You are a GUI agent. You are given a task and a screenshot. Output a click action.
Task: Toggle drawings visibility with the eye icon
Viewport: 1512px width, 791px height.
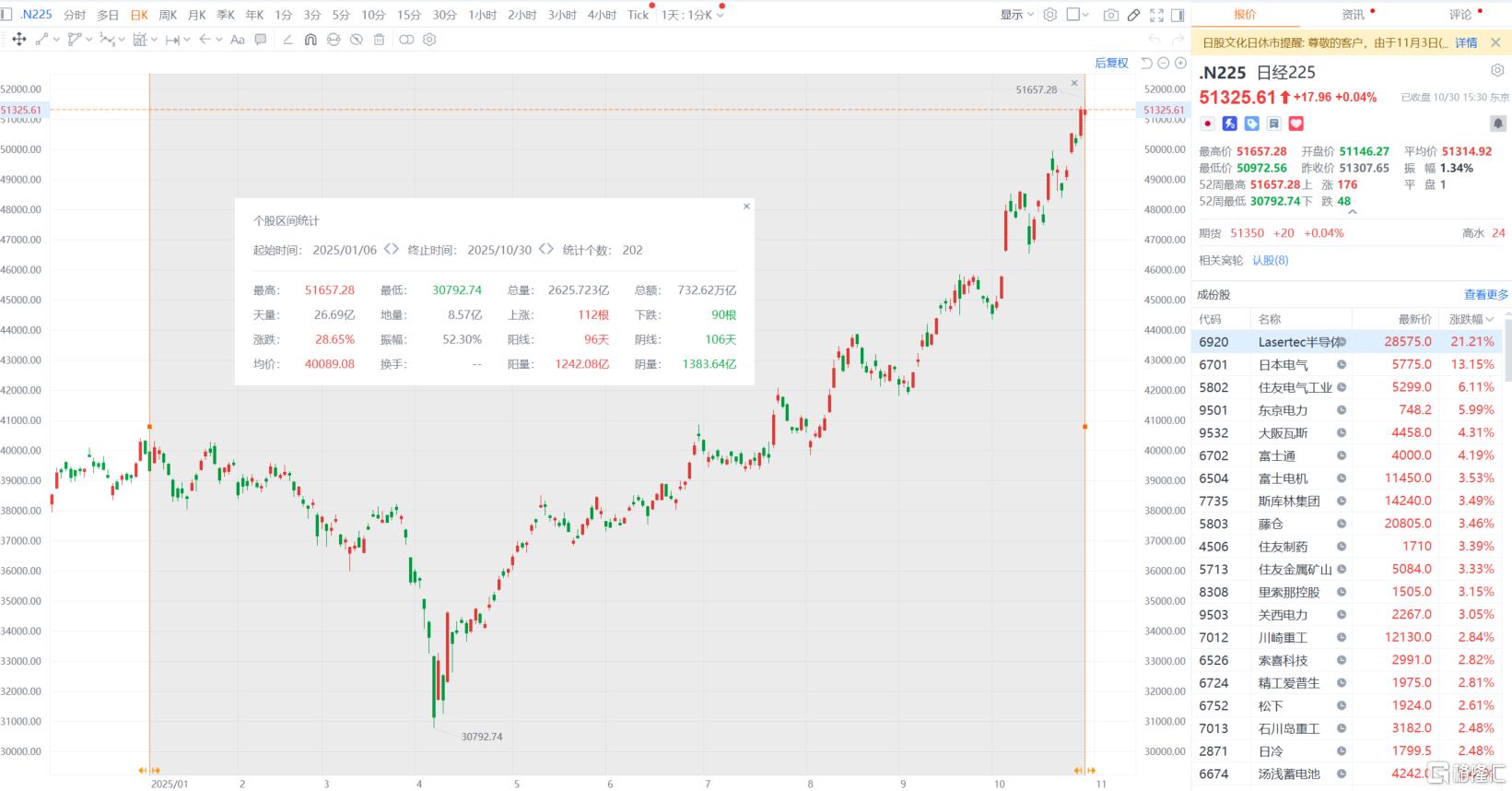point(356,40)
